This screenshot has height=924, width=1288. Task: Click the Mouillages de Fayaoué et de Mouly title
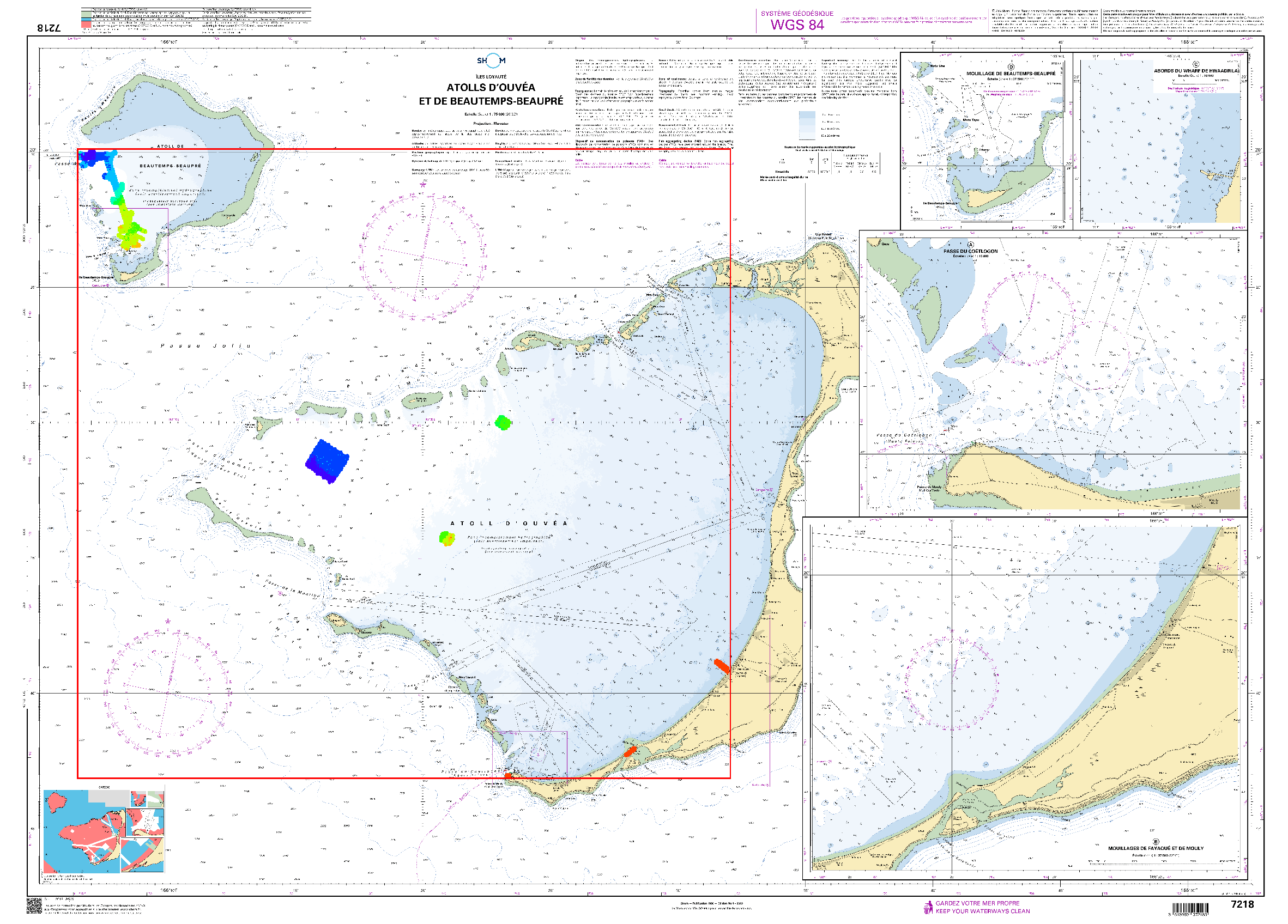(1155, 848)
